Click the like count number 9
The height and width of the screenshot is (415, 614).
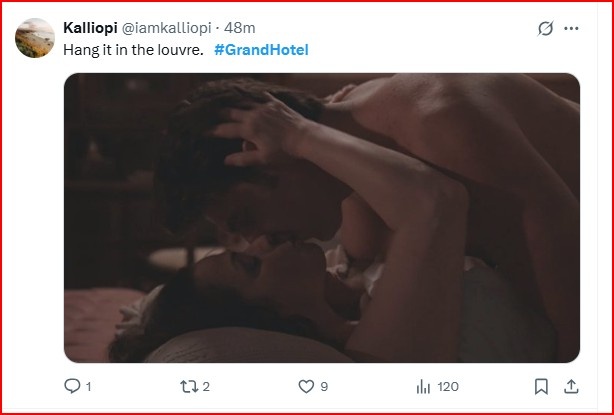[324, 387]
